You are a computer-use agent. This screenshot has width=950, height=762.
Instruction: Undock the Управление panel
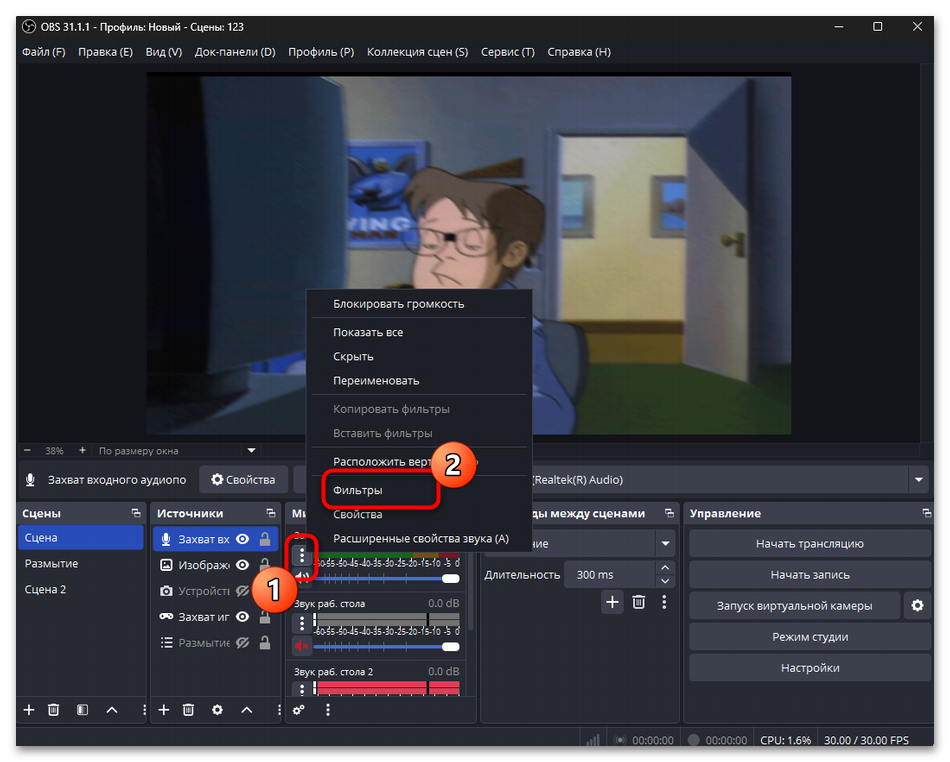pyautogui.click(x=926, y=513)
